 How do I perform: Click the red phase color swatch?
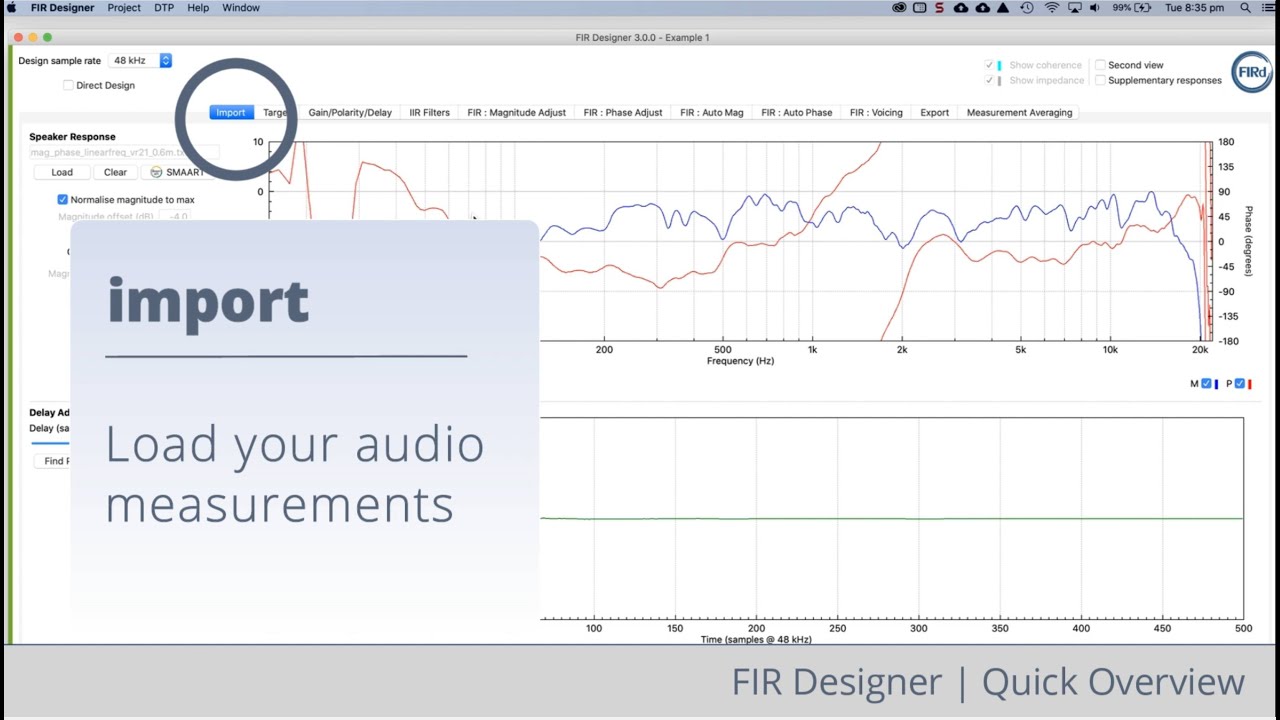click(x=1250, y=383)
